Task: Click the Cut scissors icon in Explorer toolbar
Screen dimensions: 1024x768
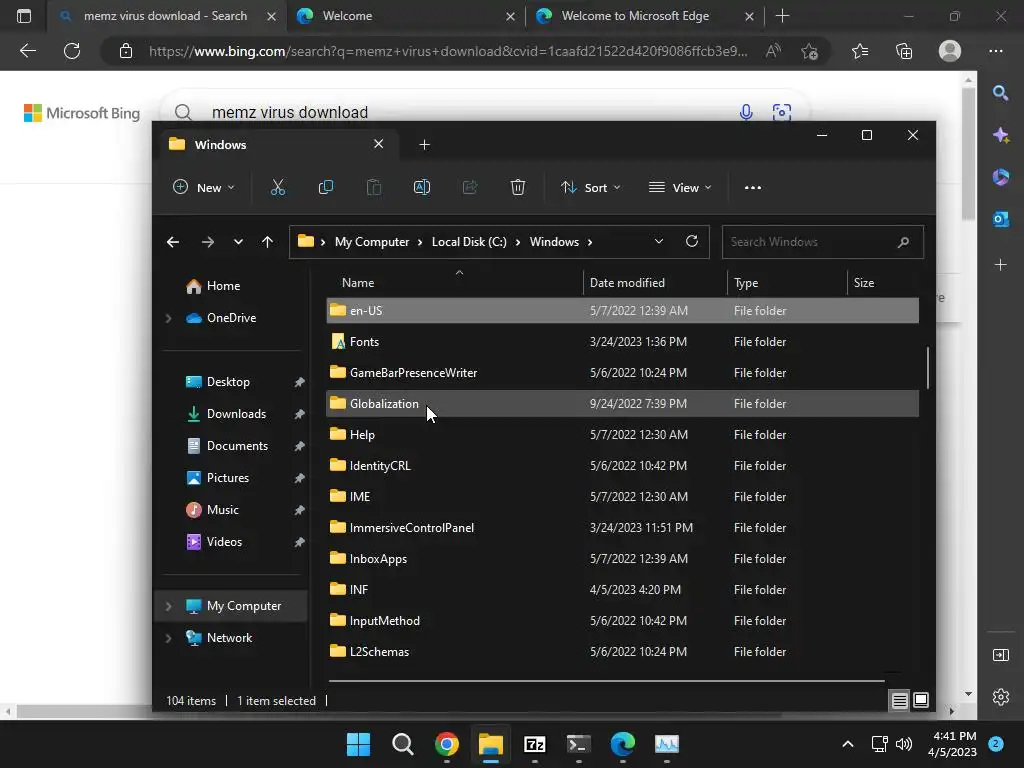Action: (278, 187)
